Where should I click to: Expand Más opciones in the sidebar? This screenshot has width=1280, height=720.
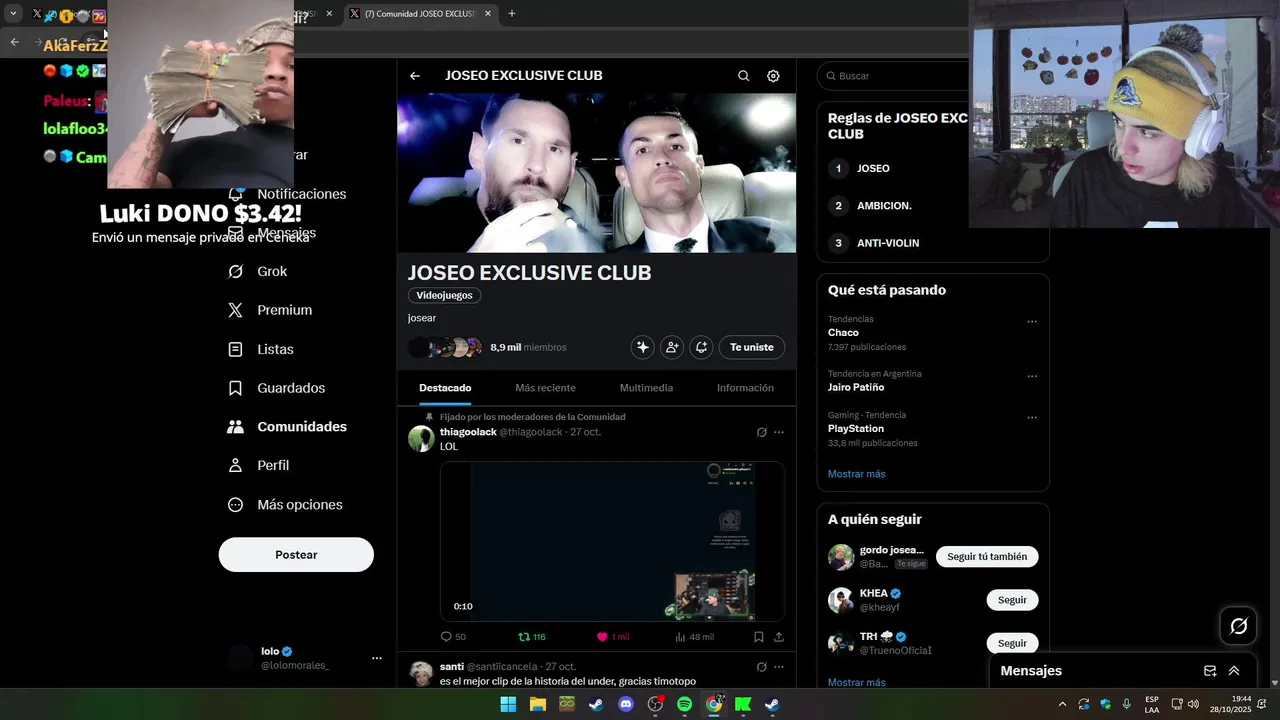(286, 505)
